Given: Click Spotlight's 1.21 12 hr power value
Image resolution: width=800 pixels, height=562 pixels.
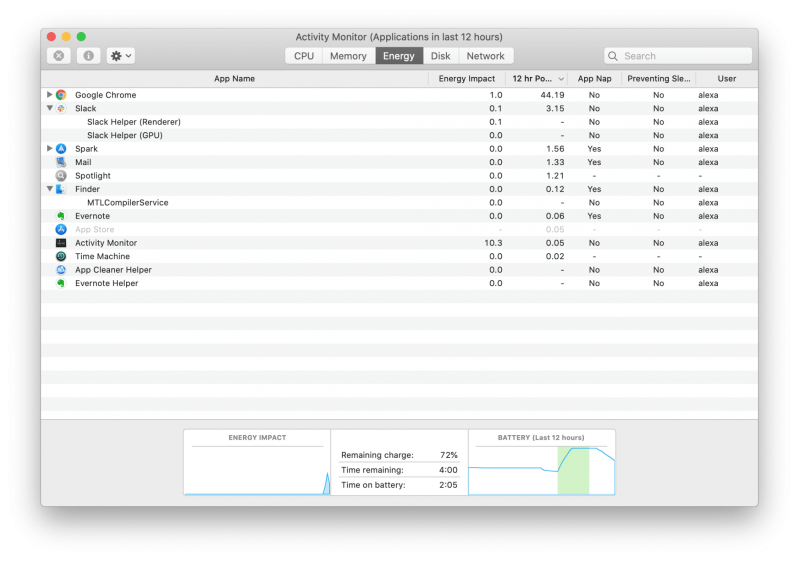Looking at the screenshot, I should coord(555,175).
